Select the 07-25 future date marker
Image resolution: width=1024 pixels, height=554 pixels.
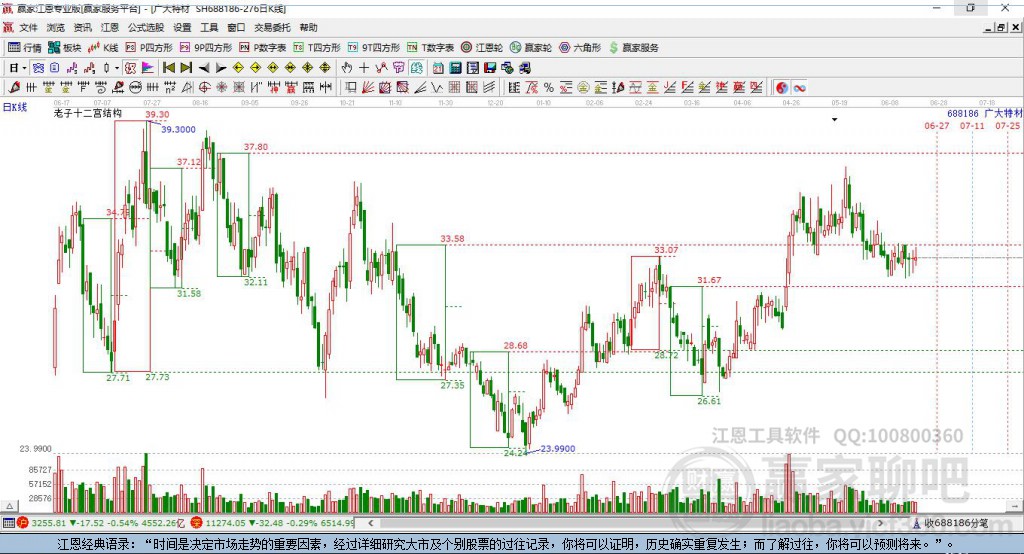point(1007,125)
